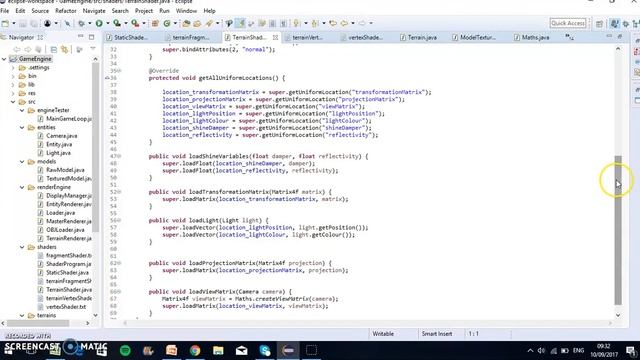Click the New Java Package icon

155,23
